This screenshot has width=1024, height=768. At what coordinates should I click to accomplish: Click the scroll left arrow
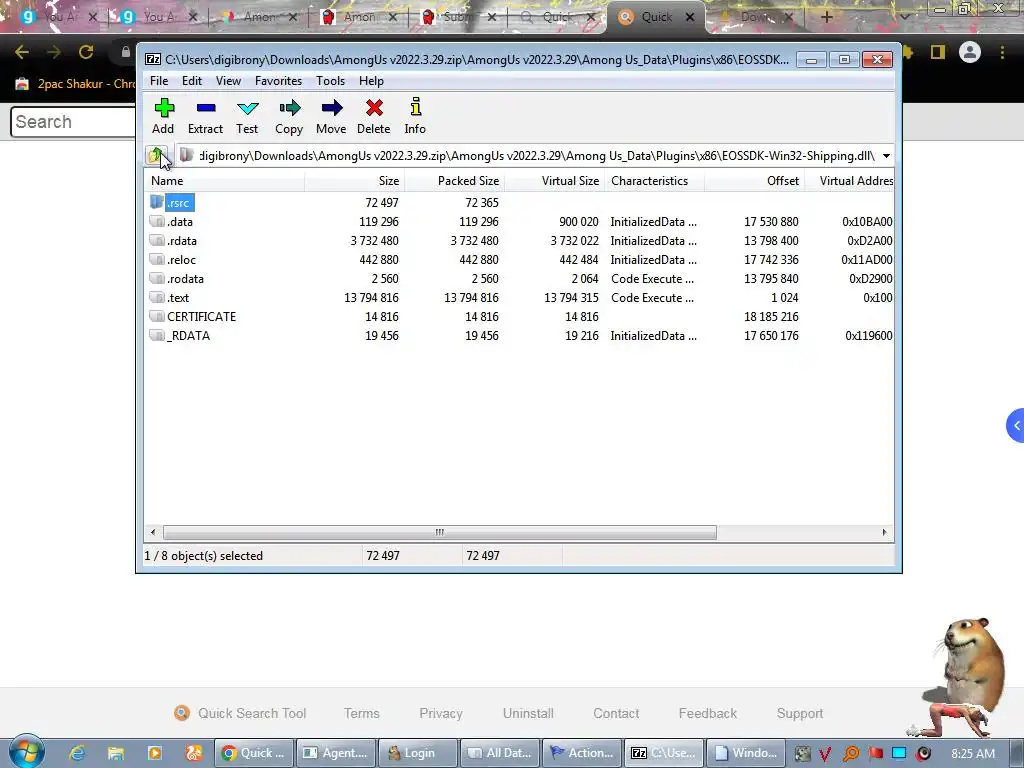[153, 532]
